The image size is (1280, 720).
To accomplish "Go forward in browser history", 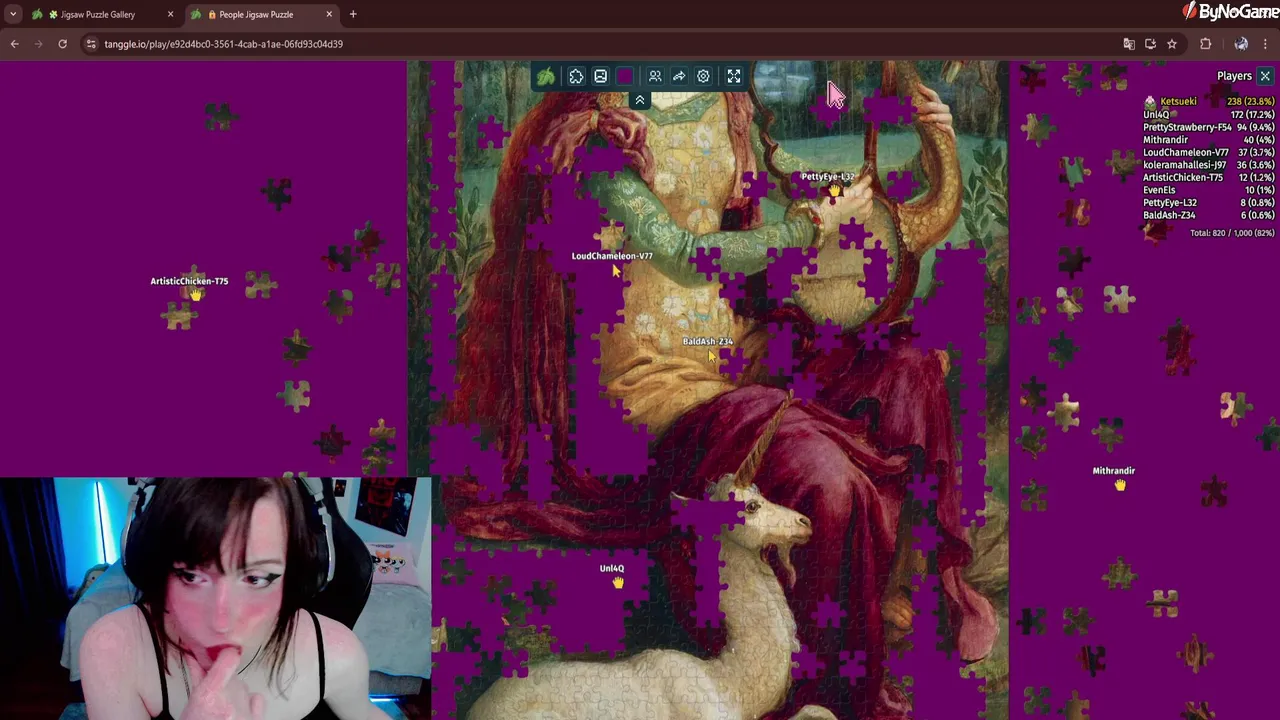I will pos(39,44).
